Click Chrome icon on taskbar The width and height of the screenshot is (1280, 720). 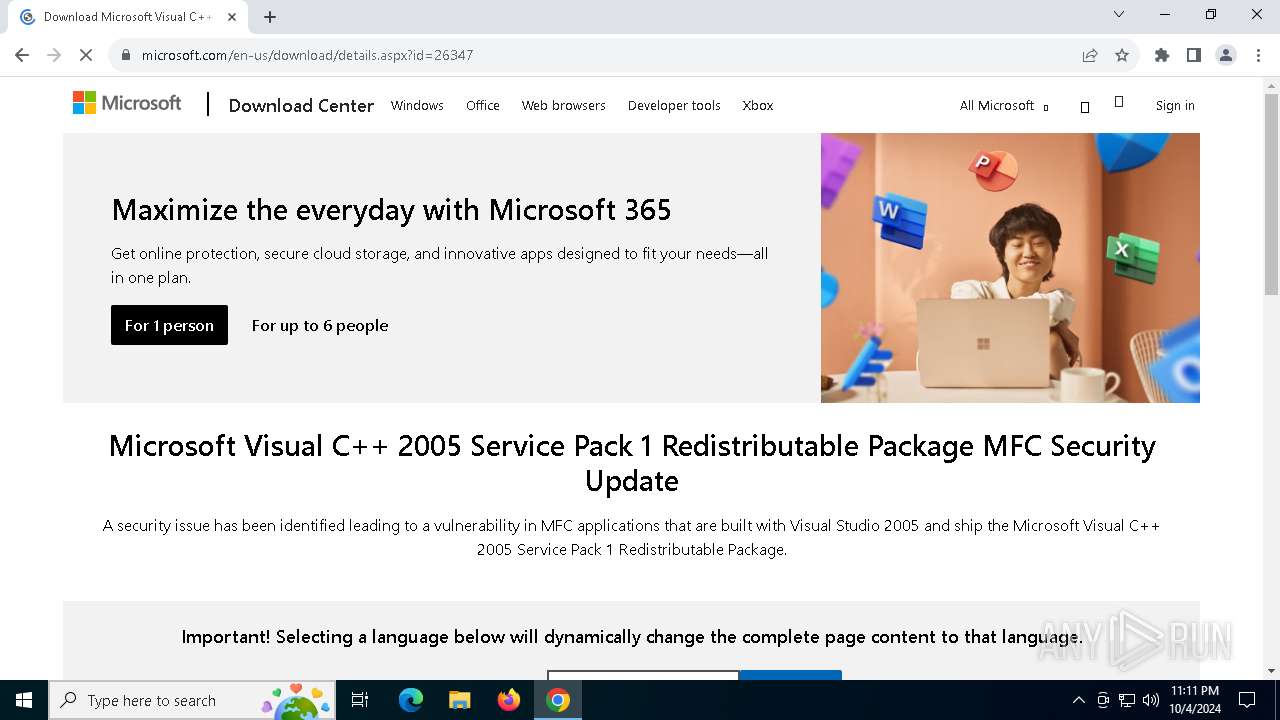(558, 700)
